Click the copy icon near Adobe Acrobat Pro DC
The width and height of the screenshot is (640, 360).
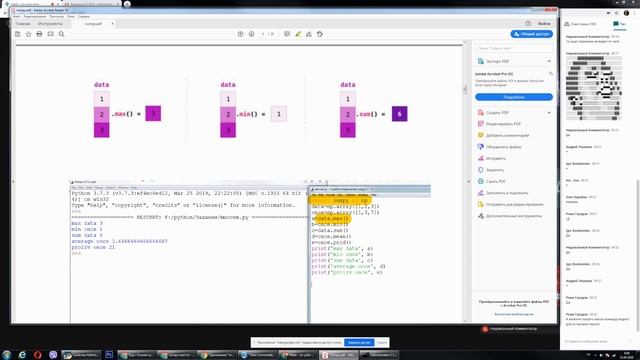(x=551, y=74)
